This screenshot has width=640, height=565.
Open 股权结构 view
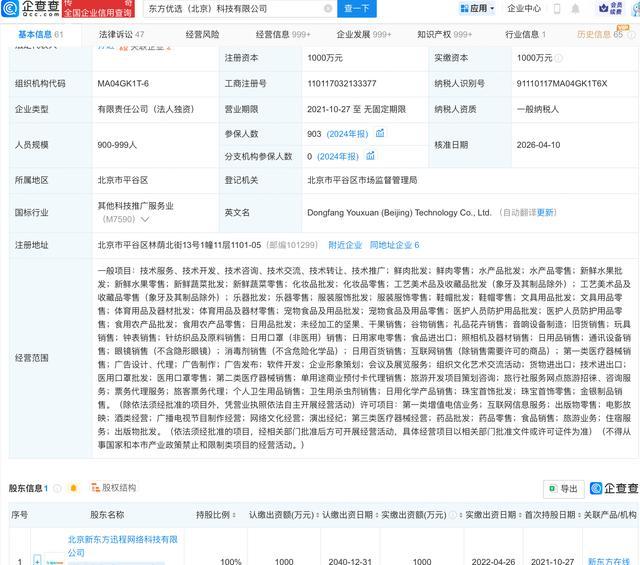pos(114,488)
